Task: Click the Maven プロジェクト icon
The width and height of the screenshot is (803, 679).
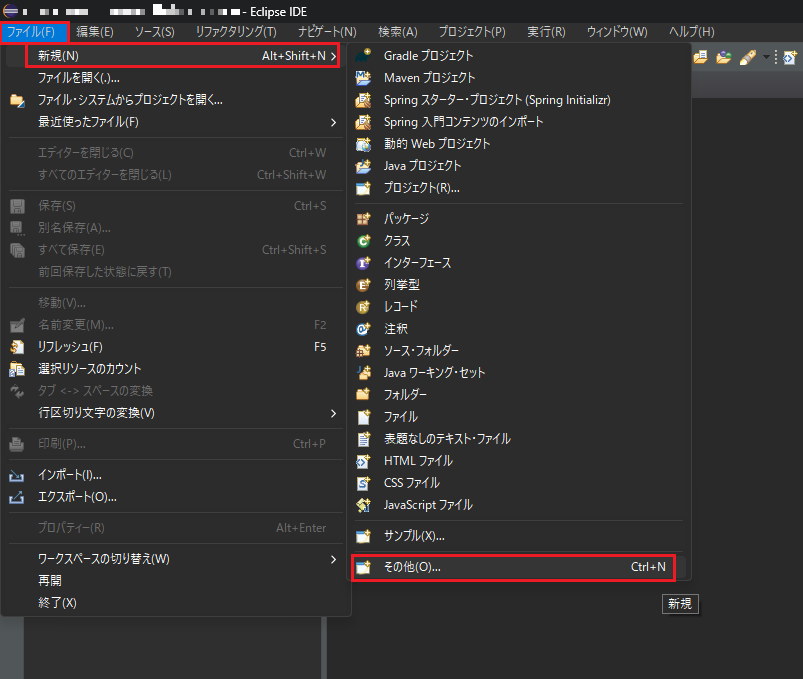Action: pos(363,77)
